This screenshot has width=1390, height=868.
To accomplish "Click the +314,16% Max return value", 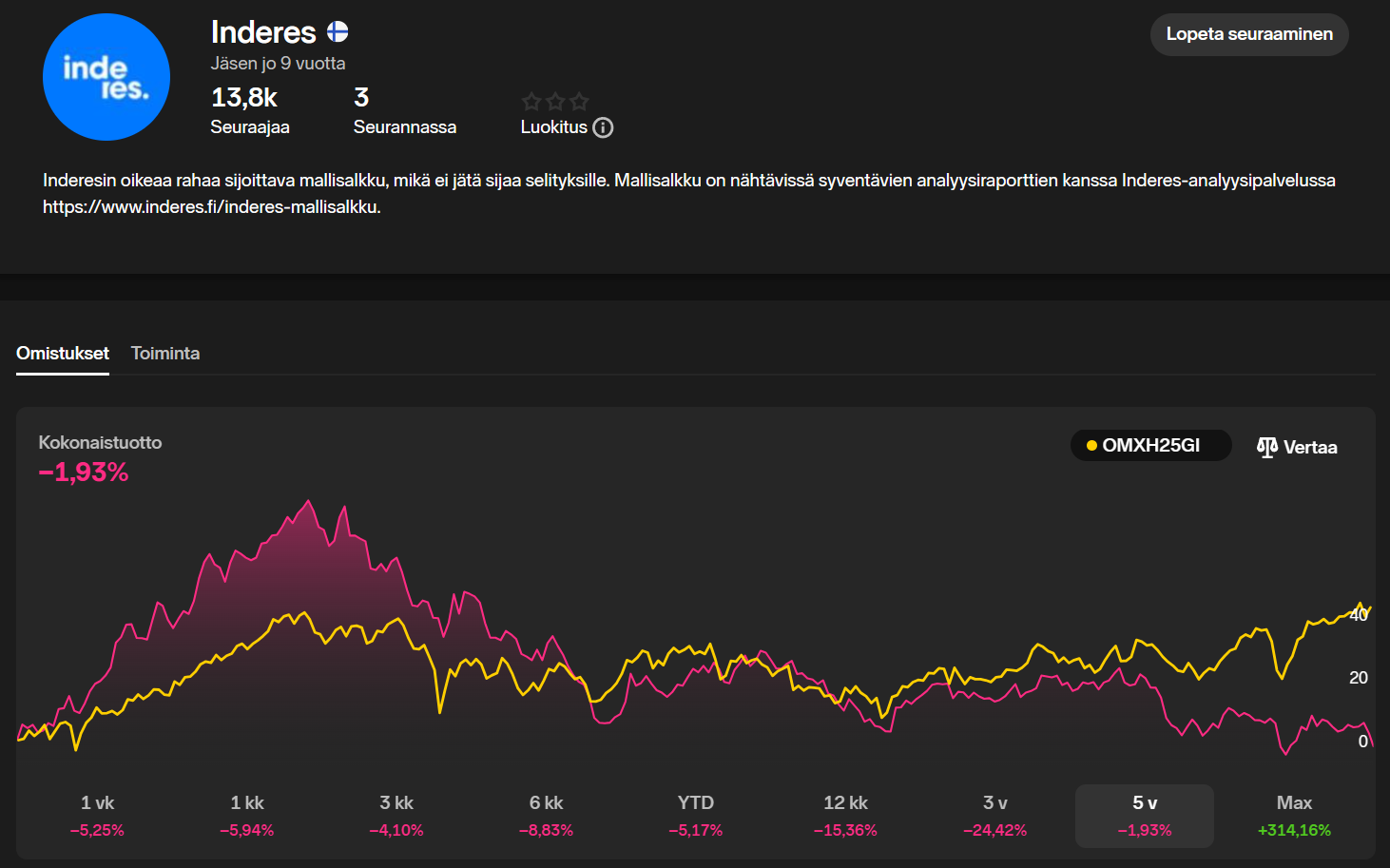I will click(x=1294, y=831).
